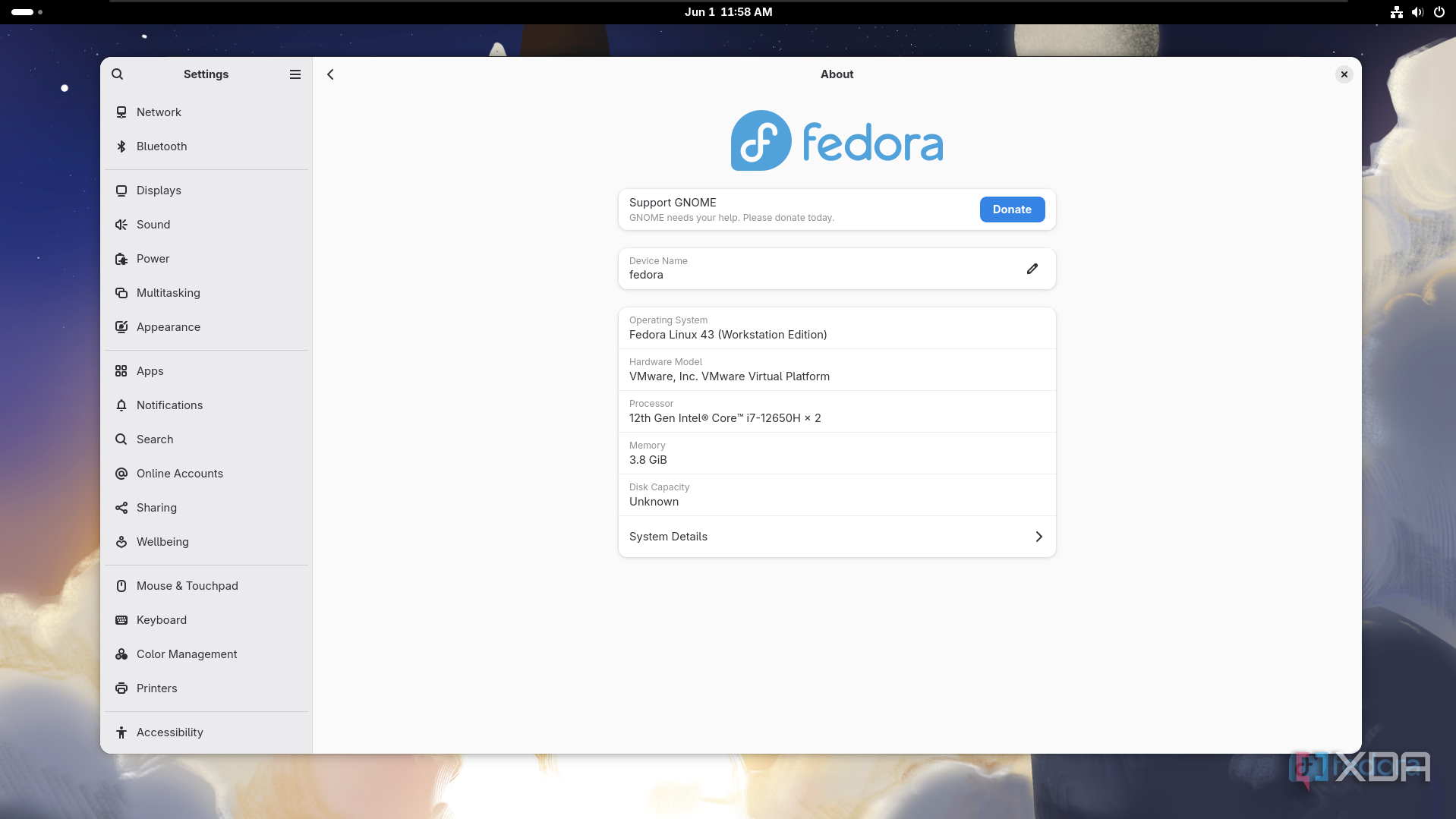1456x819 pixels.
Task: Open the Settings hamburger menu
Action: point(295,74)
